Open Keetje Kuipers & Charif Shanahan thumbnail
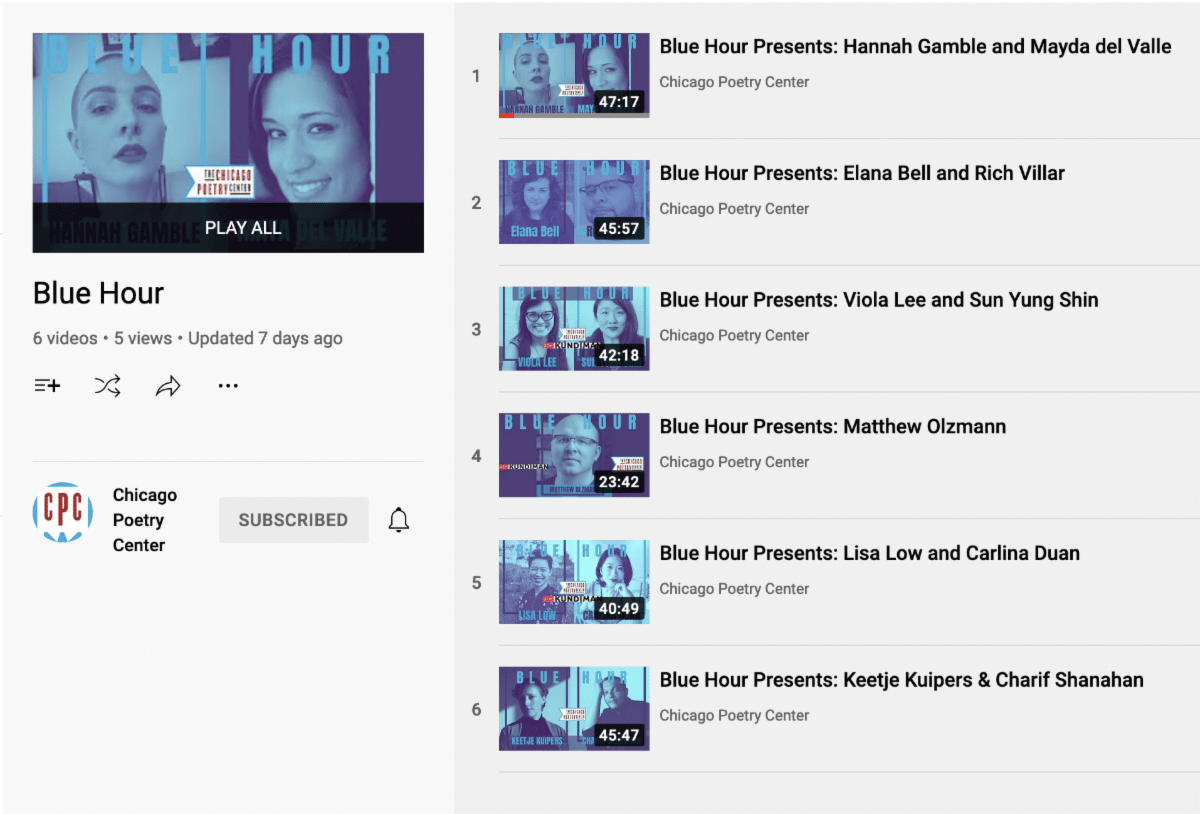The image size is (1200, 814). (574, 709)
